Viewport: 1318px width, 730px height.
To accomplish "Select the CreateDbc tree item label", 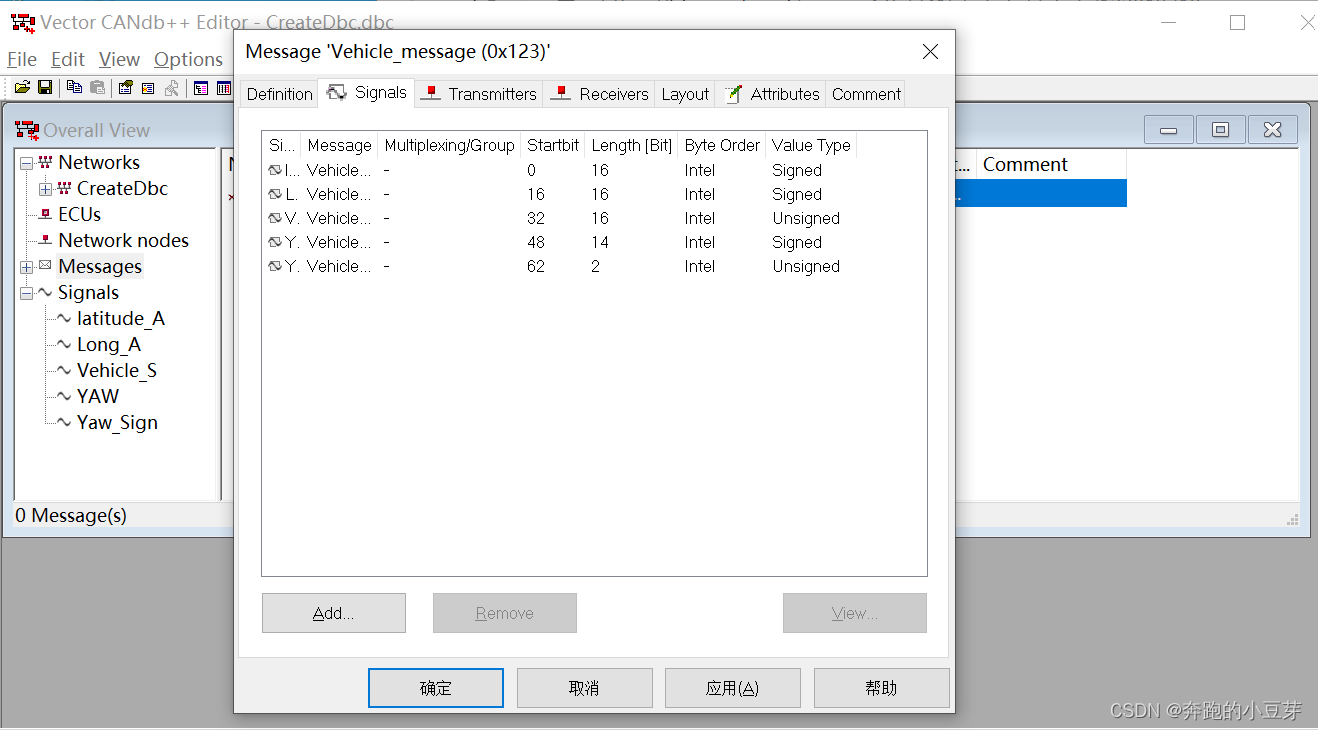I will tap(122, 188).
